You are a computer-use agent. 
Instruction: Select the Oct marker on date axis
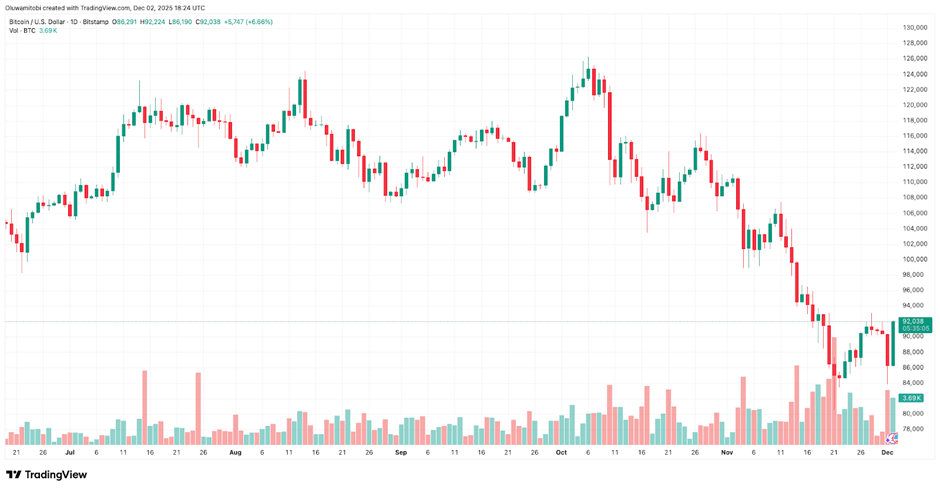point(561,452)
